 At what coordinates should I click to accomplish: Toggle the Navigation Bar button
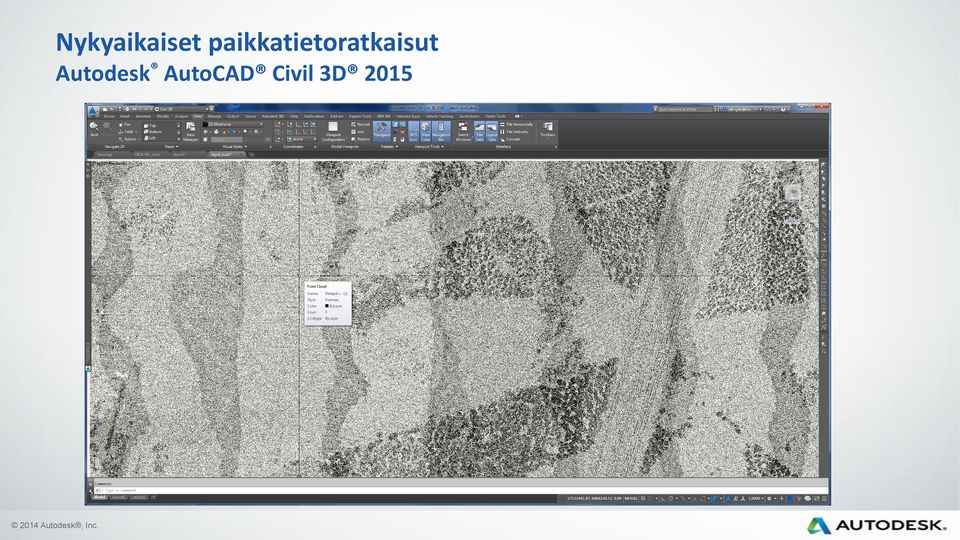(441, 131)
